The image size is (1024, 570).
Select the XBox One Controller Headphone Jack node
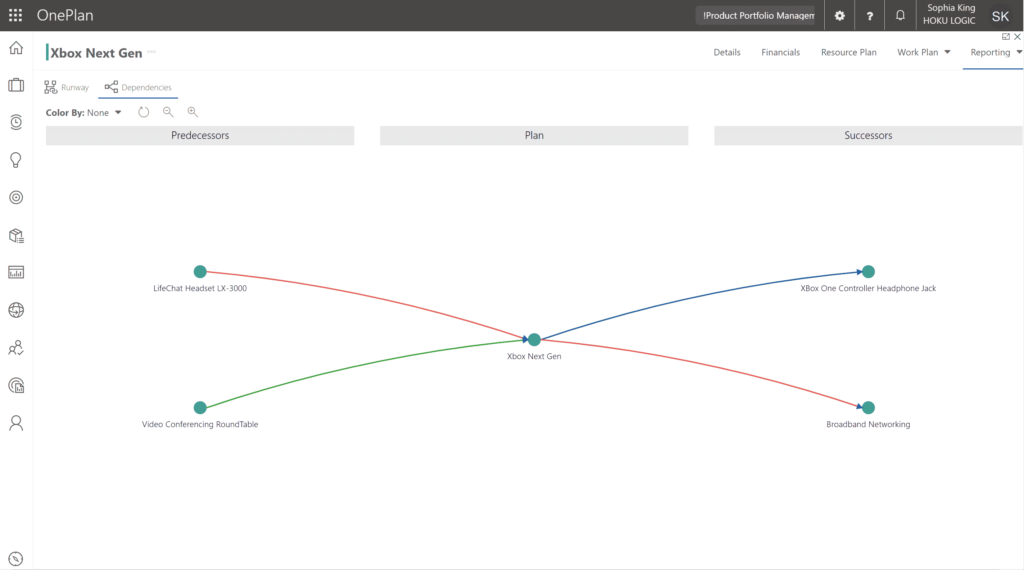[868, 271]
